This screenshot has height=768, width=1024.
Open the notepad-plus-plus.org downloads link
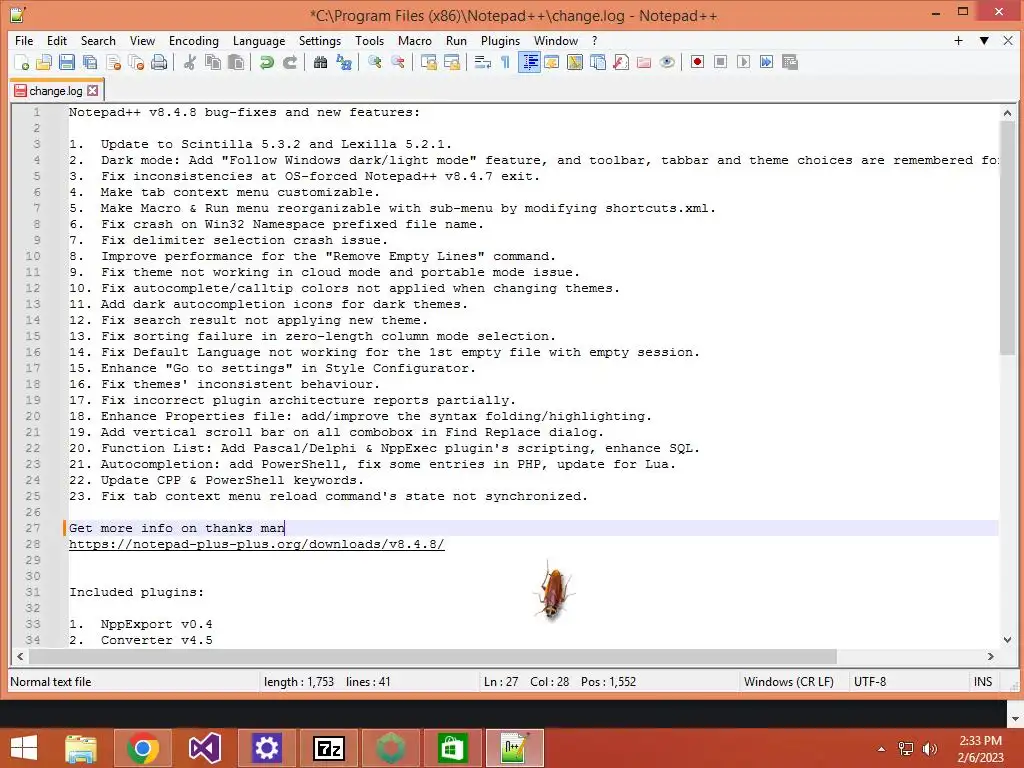tap(257, 544)
